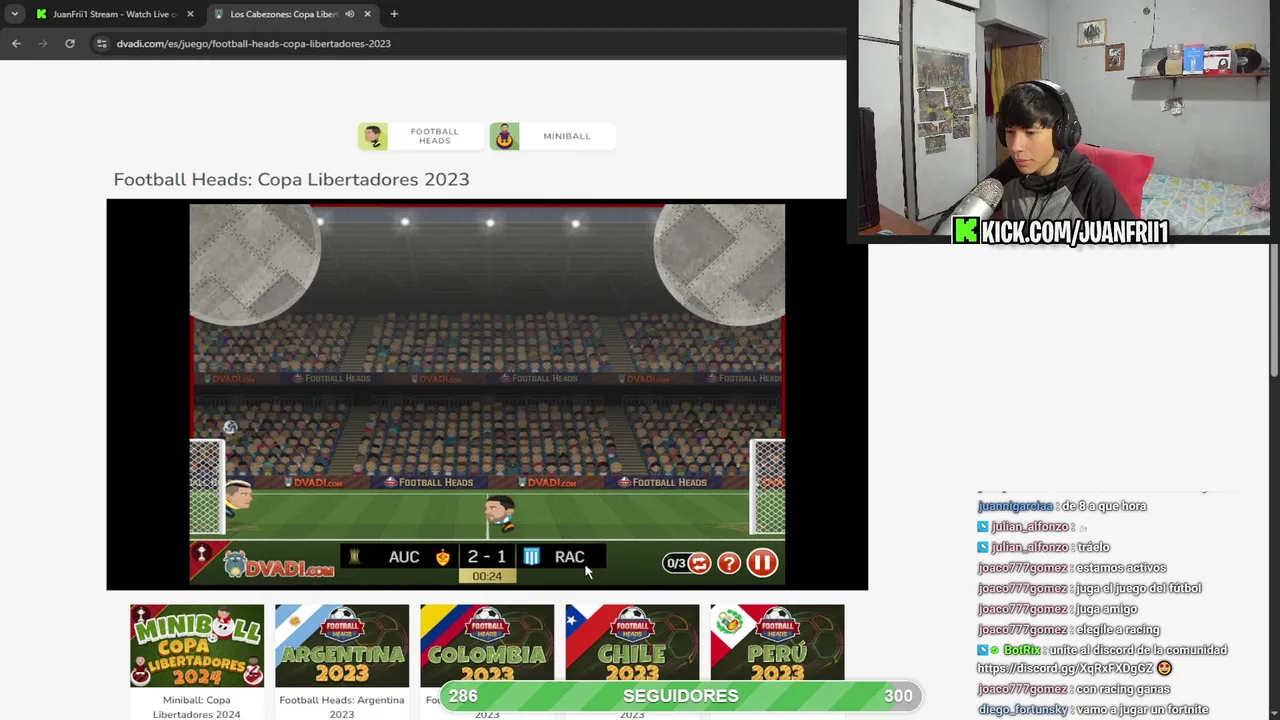Click the Miniball category thumbnail icon
The height and width of the screenshot is (720, 1280).
coord(504,136)
